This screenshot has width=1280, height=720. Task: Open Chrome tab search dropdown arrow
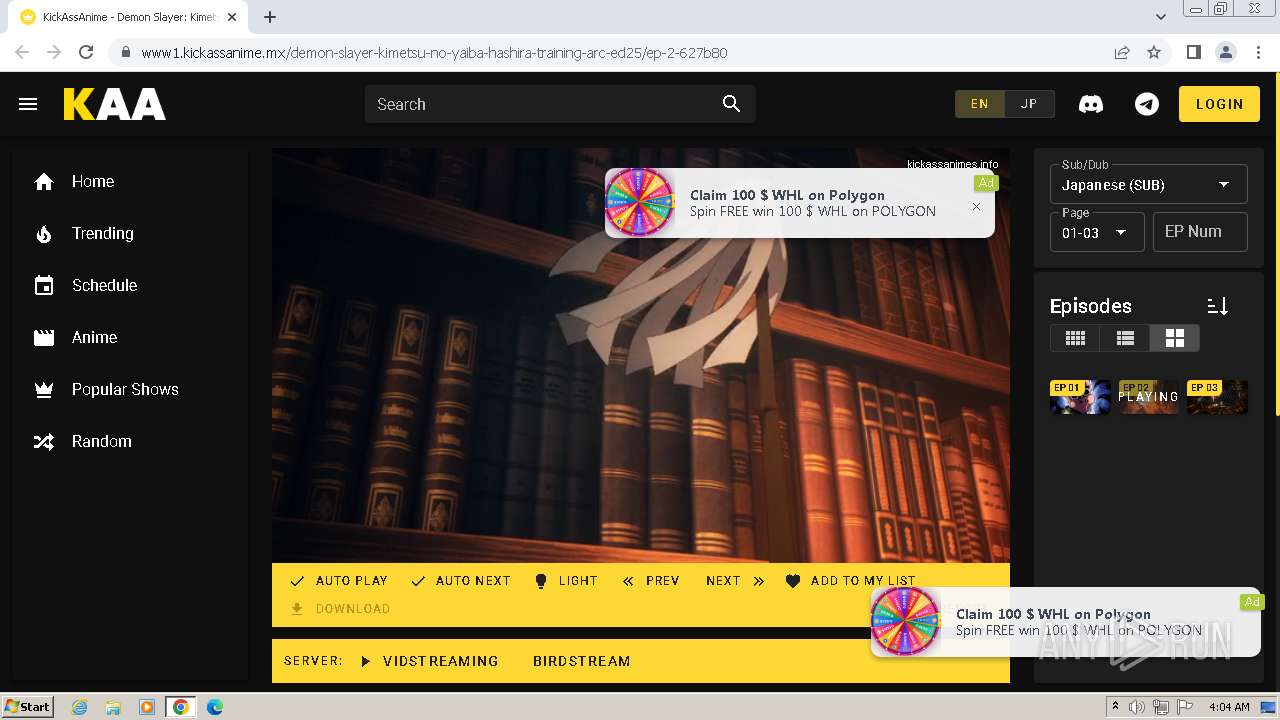1161,17
